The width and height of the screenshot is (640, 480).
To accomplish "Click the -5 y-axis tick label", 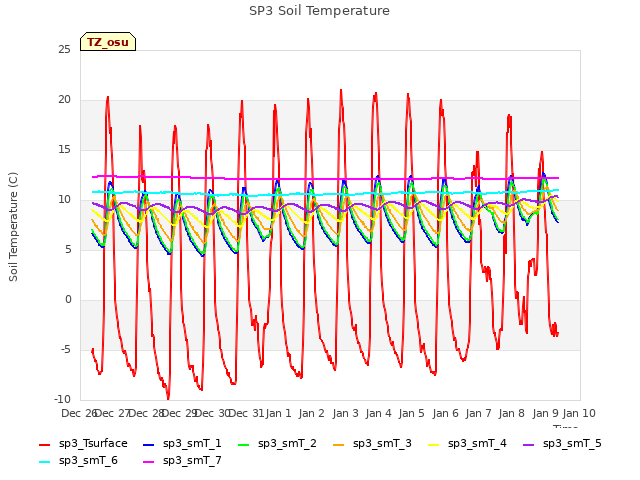I will 66,350.
